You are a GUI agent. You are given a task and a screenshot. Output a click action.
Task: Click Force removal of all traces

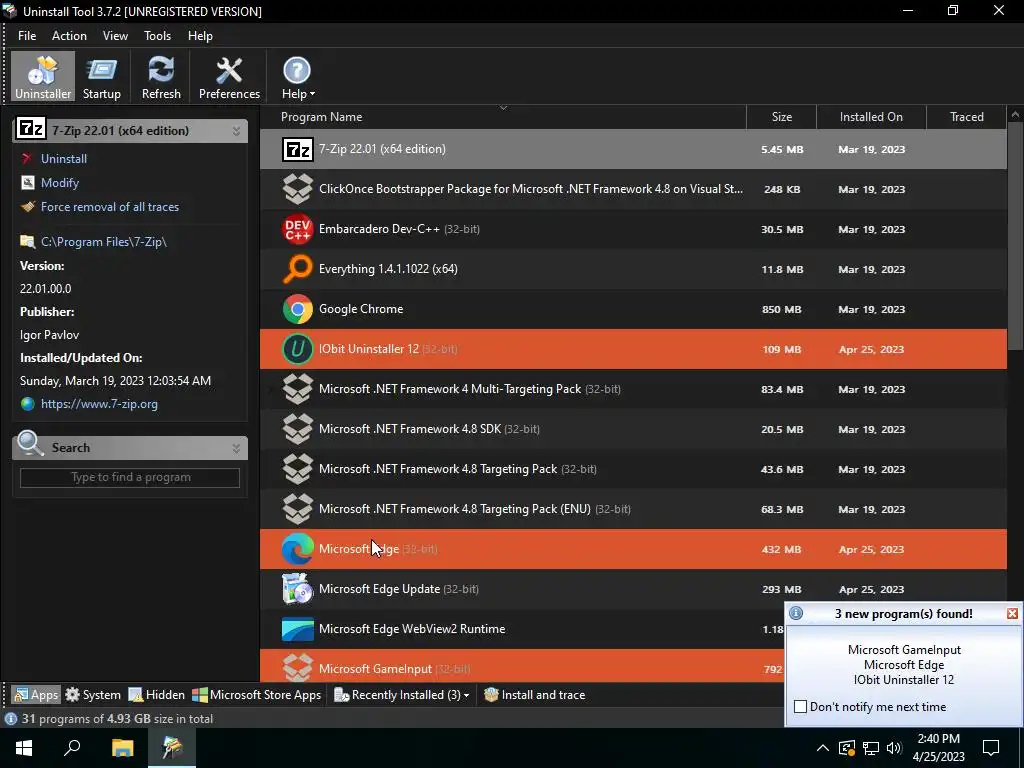tap(110, 207)
